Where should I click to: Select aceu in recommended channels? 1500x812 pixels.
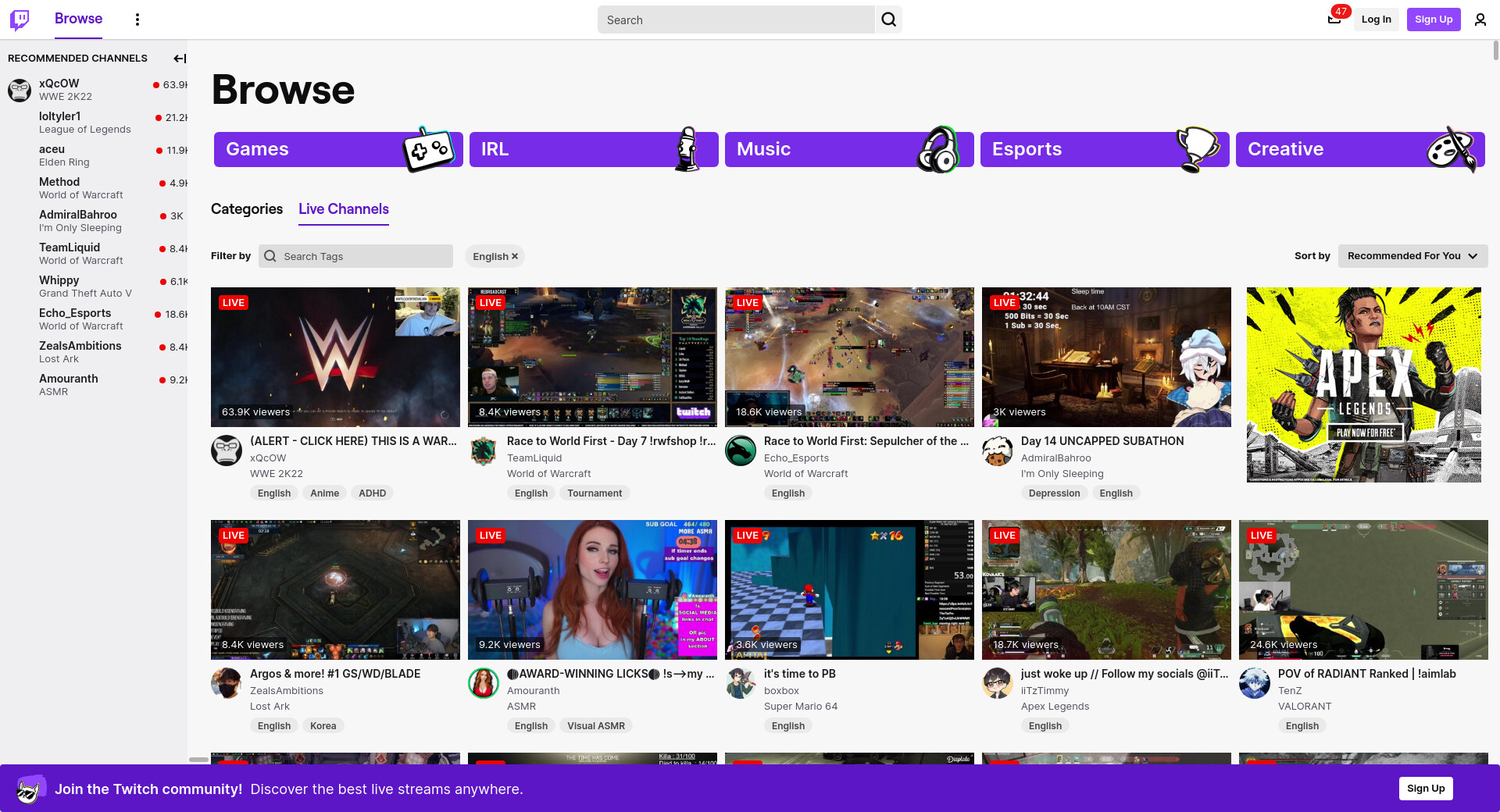[94, 155]
